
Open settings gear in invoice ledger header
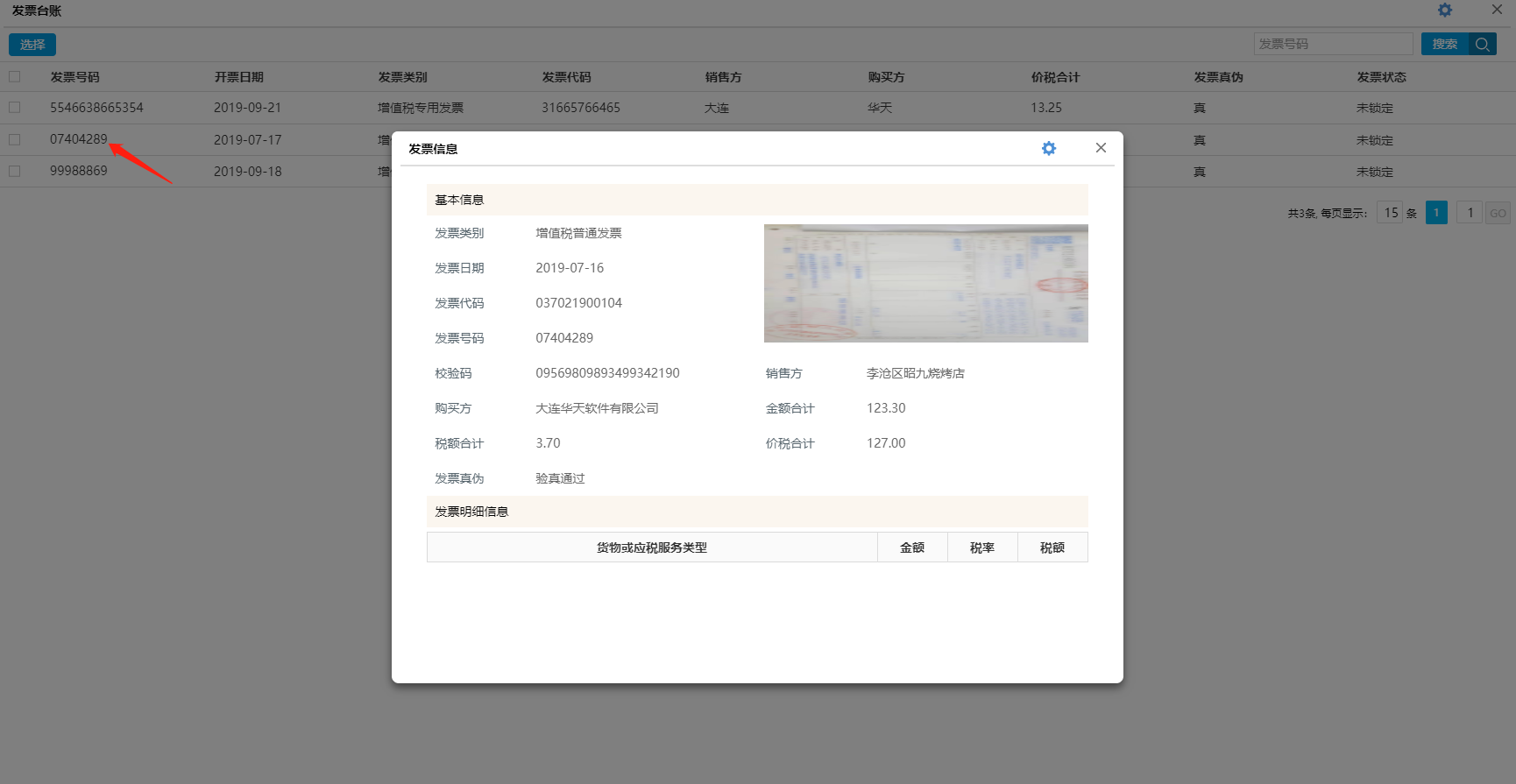click(1445, 11)
